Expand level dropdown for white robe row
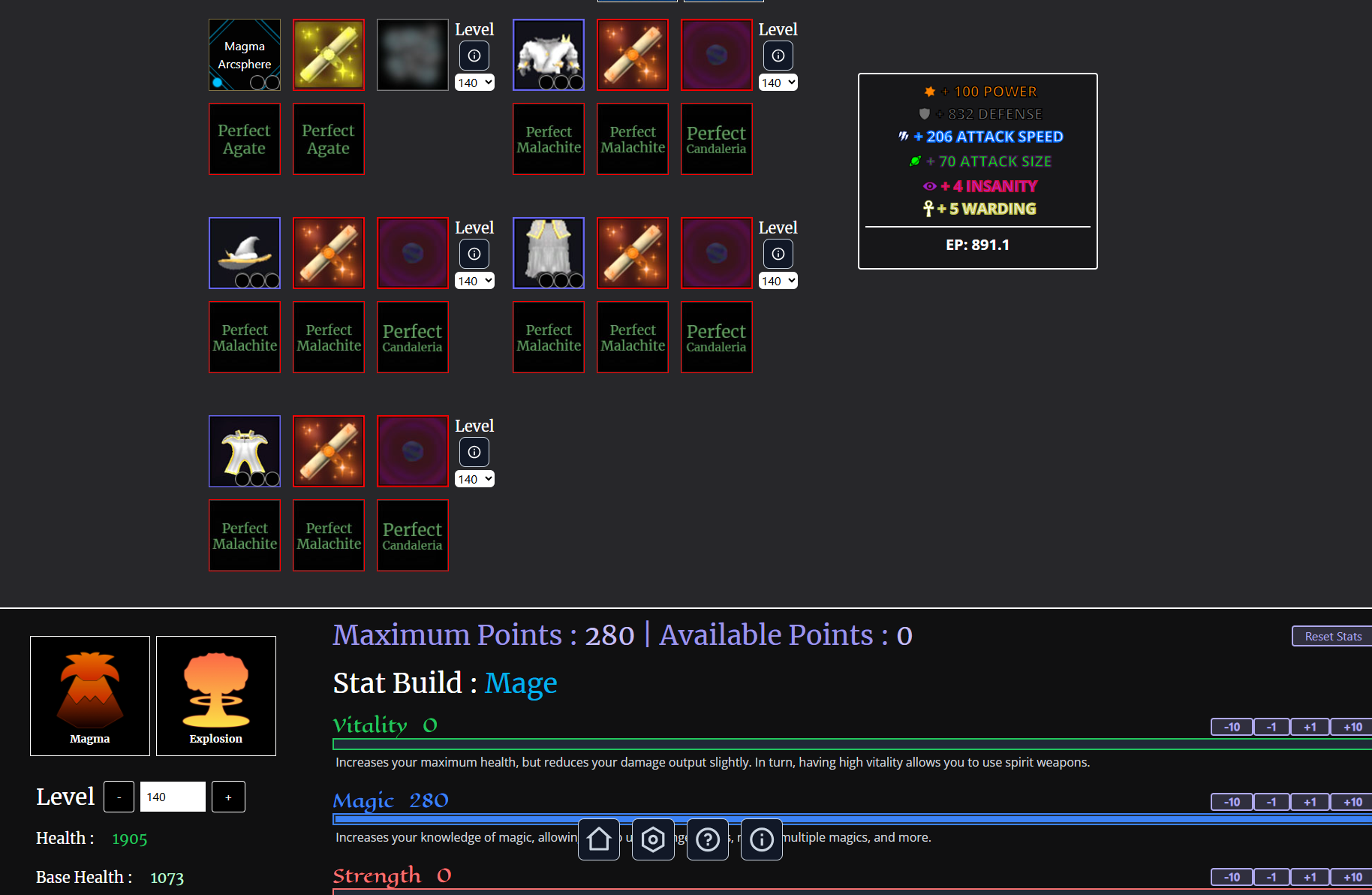This screenshot has height=895, width=1372. point(778,281)
